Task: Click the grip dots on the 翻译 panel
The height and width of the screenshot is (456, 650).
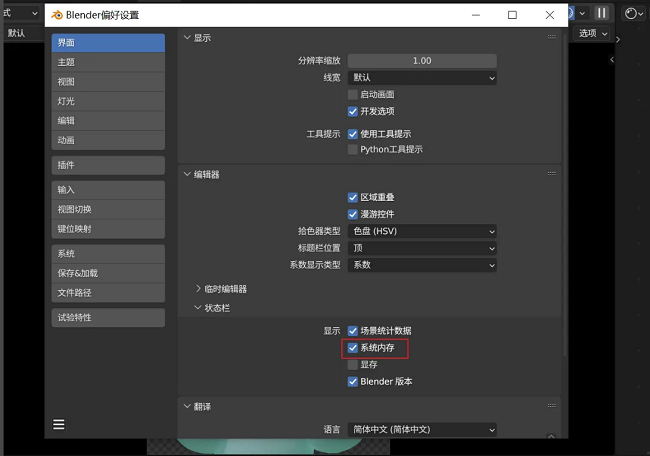Action: click(551, 406)
